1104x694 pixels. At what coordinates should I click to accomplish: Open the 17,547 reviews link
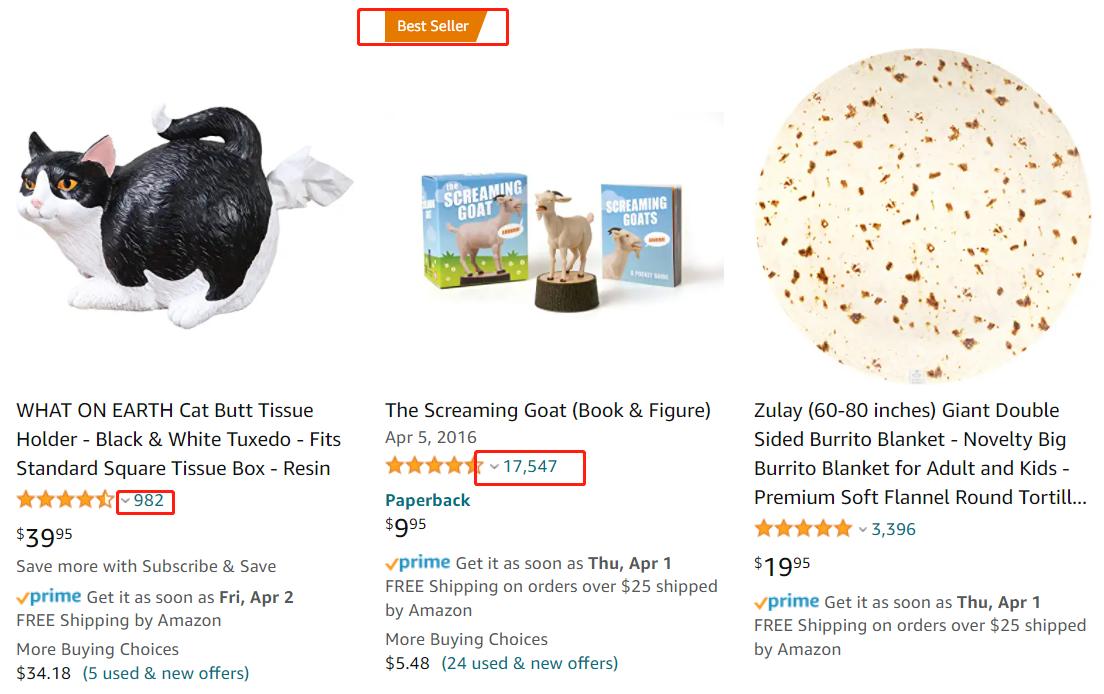[530, 466]
